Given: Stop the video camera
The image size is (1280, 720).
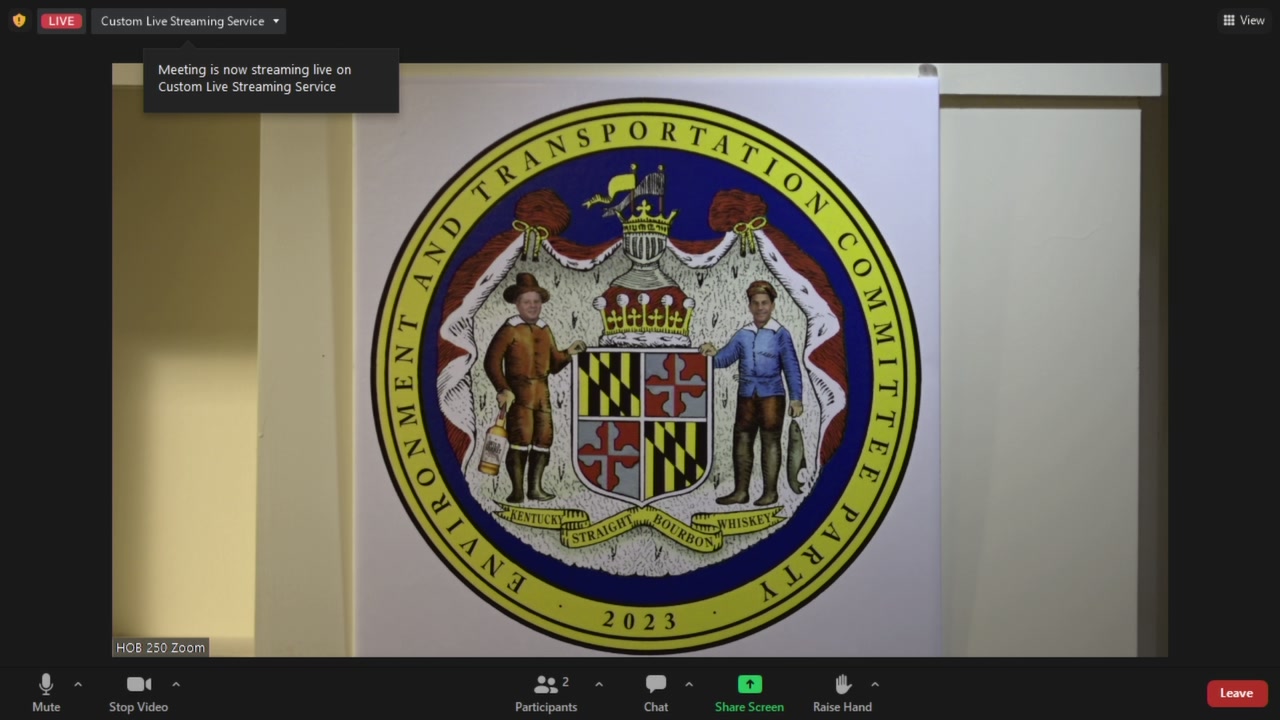Looking at the screenshot, I should [x=138, y=693].
